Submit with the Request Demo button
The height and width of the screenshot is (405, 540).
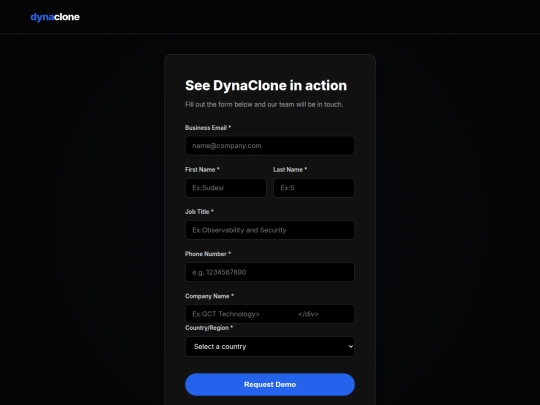270,384
